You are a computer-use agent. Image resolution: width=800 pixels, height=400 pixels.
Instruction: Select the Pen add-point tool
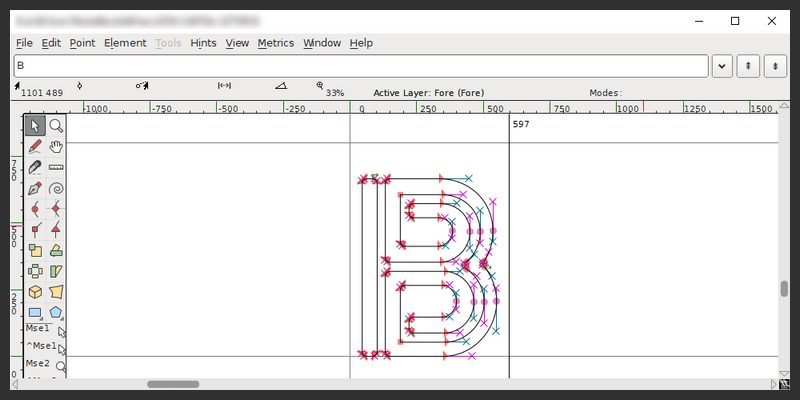[x=35, y=188]
